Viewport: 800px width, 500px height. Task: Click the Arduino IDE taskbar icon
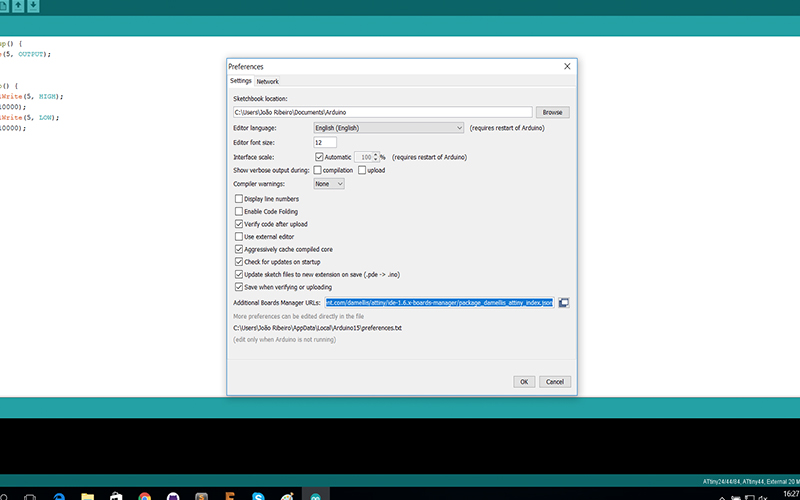point(315,495)
